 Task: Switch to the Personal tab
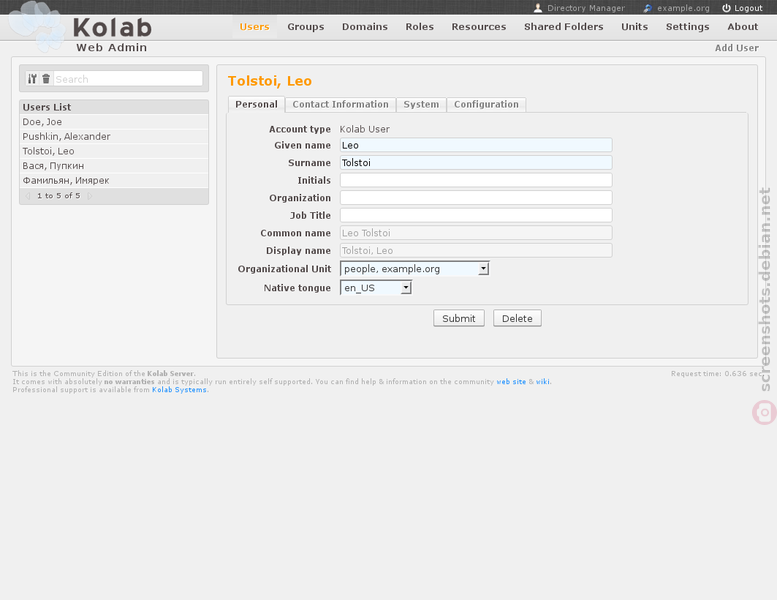(x=256, y=104)
